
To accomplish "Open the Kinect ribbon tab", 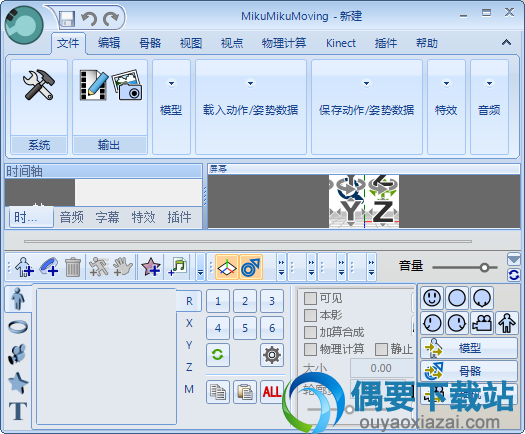I will pos(341,43).
